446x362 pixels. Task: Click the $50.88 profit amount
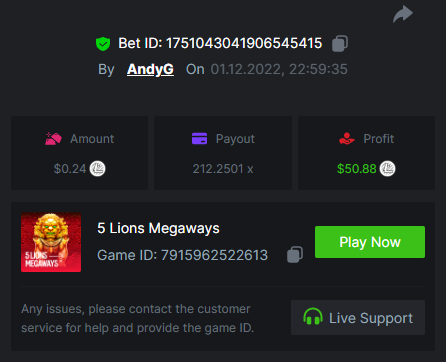356,169
